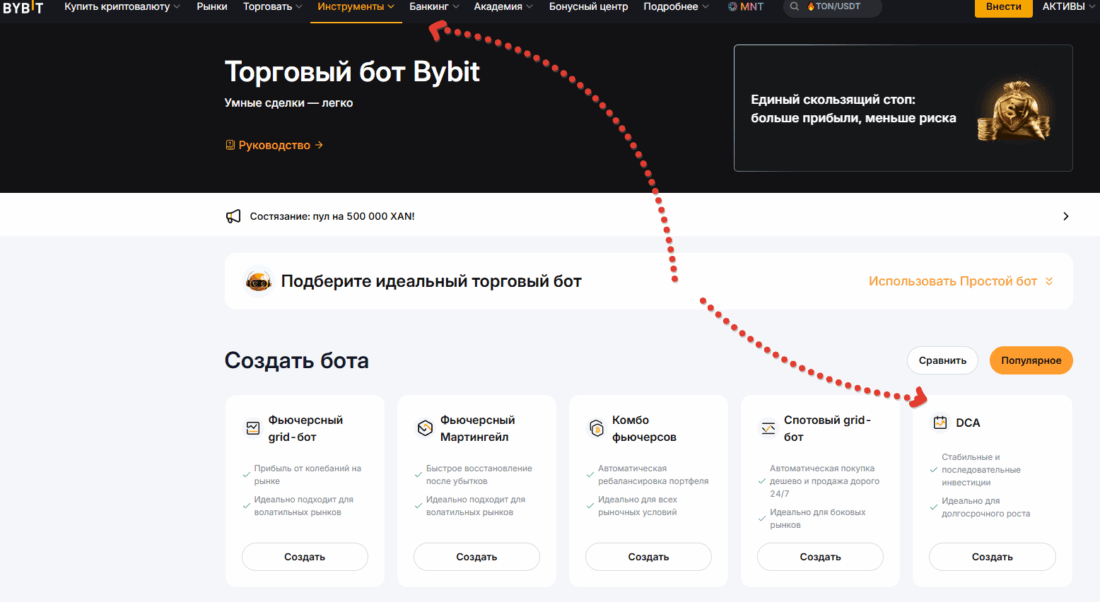The image size is (1100, 602).
Task: Expand Купить криптовалюту menu
Action: click(121, 6)
